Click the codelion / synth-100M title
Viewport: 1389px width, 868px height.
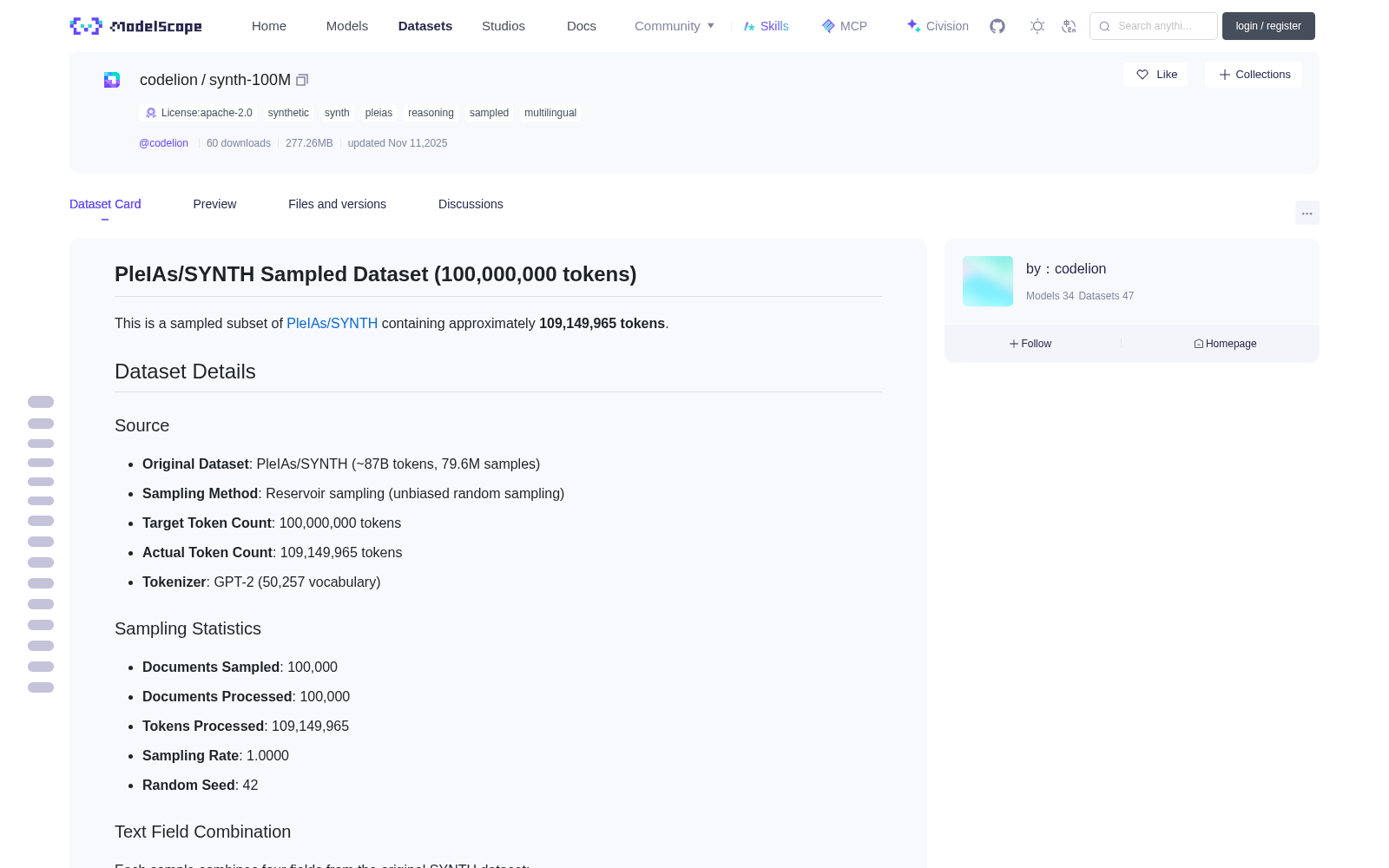coord(215,80)
